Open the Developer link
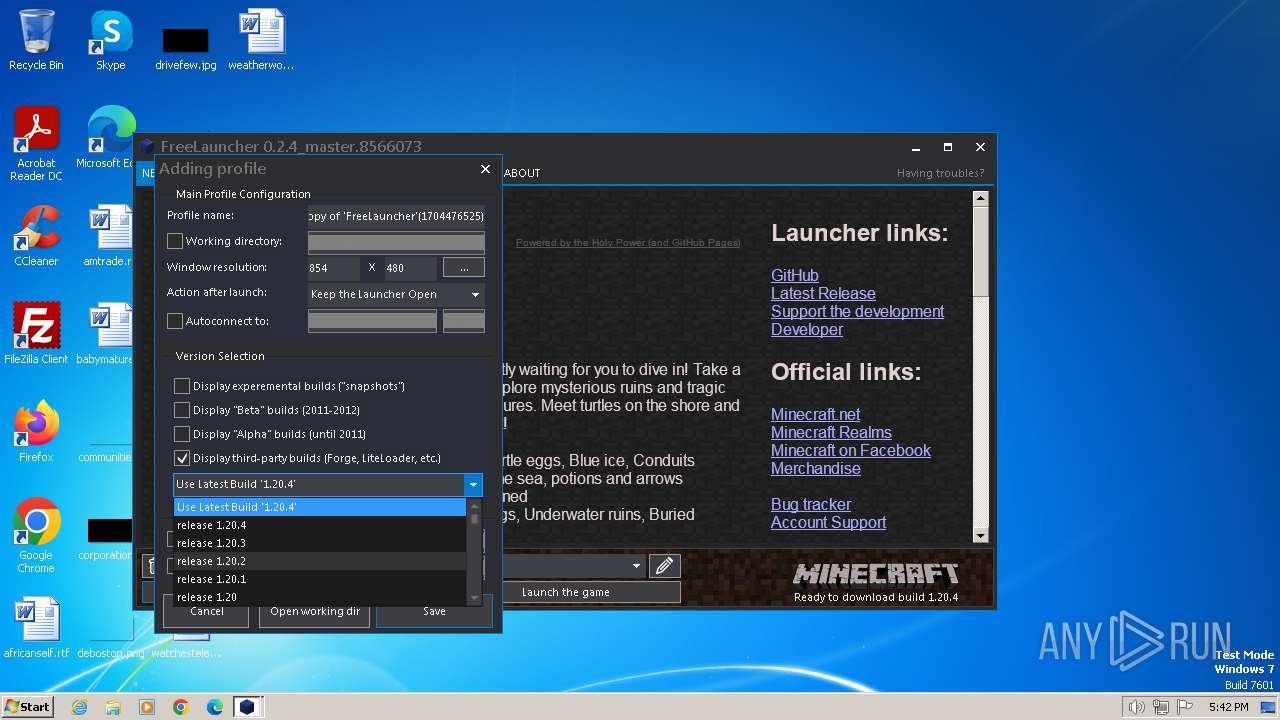Viewport: 1280px width, 720px height. tap(807, 329)
